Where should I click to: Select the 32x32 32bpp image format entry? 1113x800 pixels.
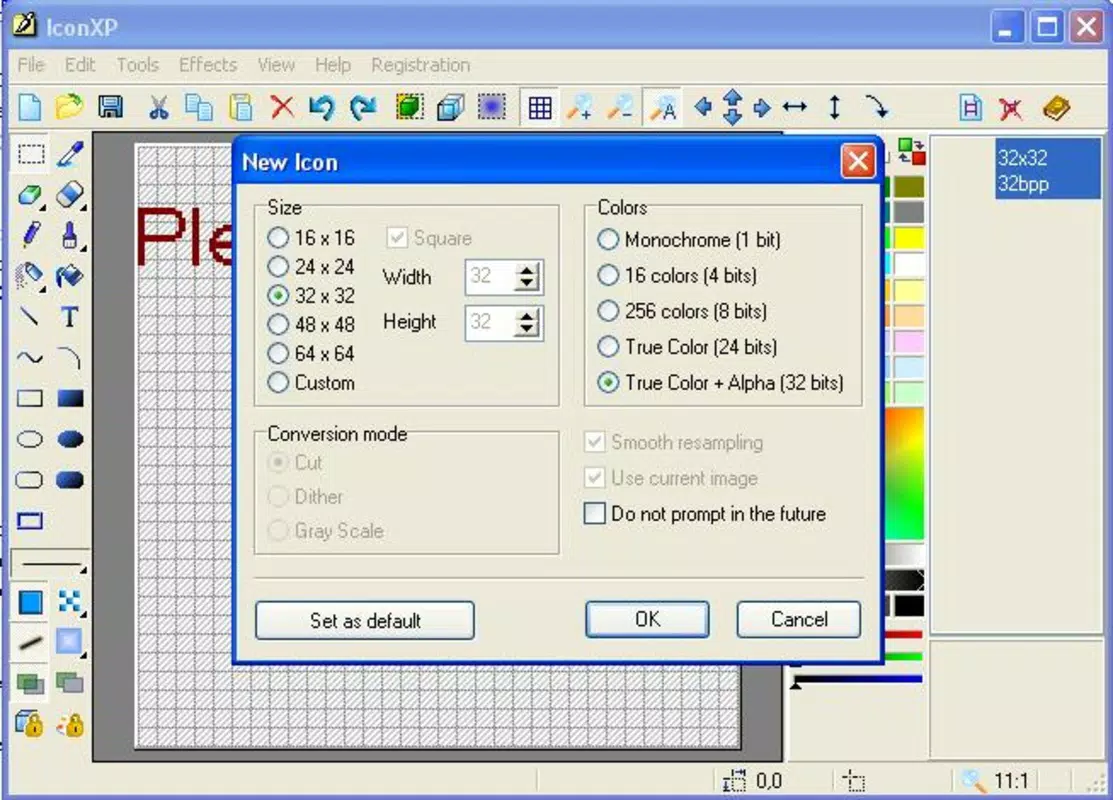coord(1048,170)
